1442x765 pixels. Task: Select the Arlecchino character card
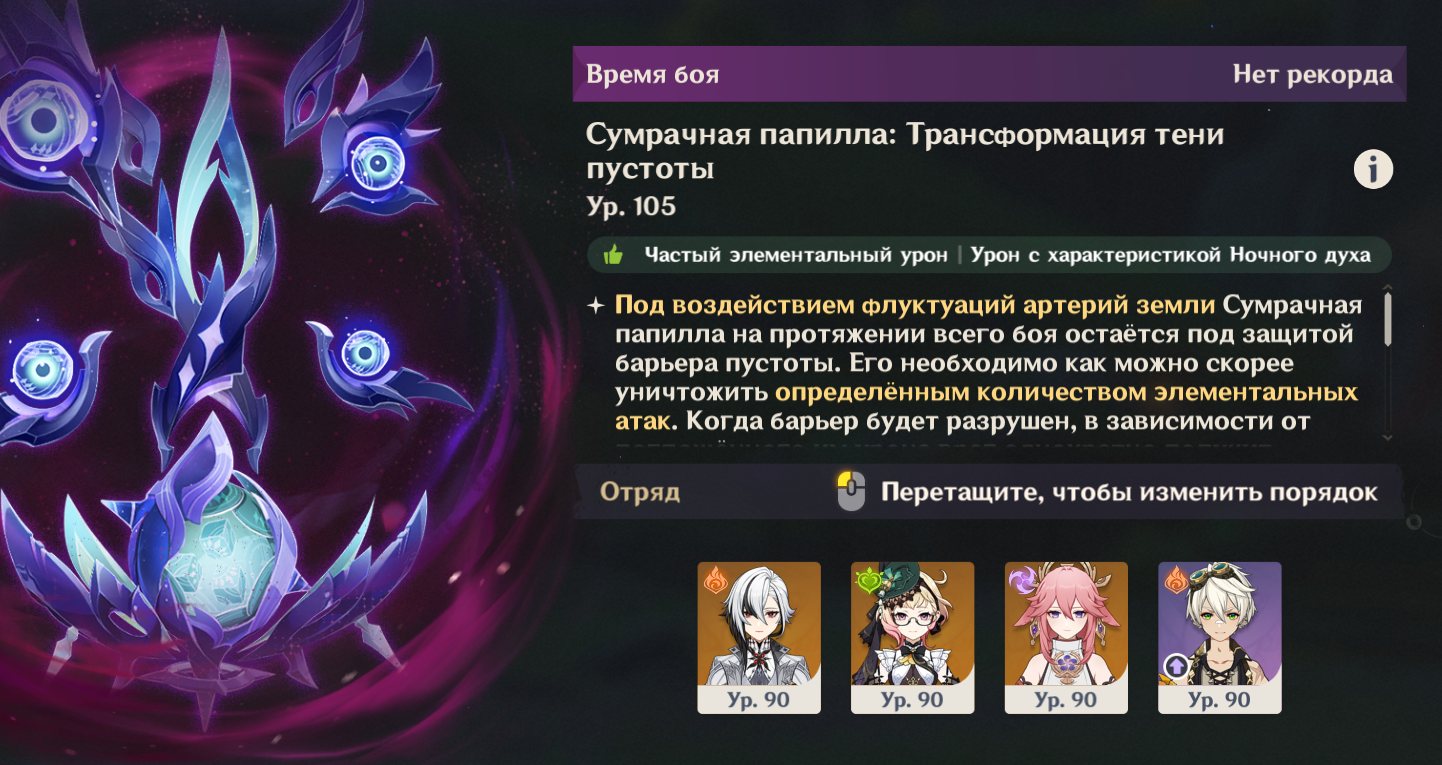pos(759,638)
